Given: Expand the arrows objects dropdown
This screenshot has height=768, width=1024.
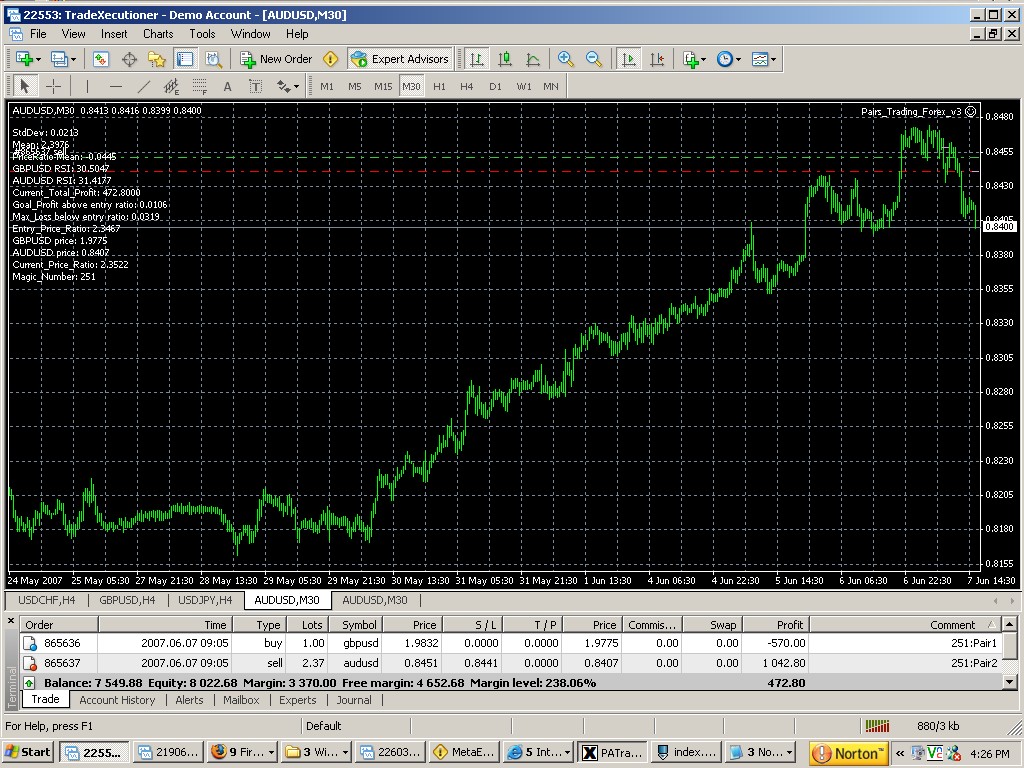Looking at the screenshot, I should [x=296, y=86].
